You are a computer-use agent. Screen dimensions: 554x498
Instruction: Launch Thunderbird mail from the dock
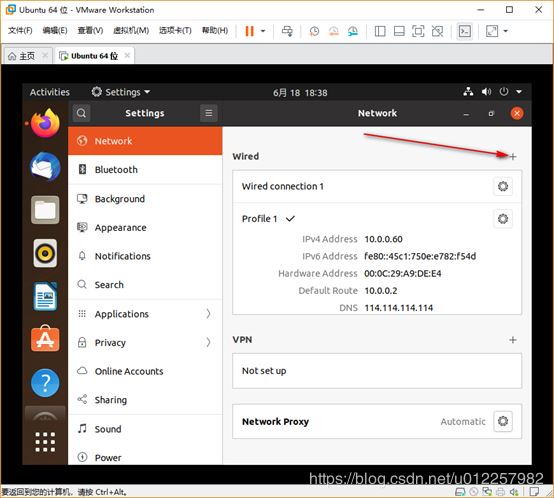point(45,167)
